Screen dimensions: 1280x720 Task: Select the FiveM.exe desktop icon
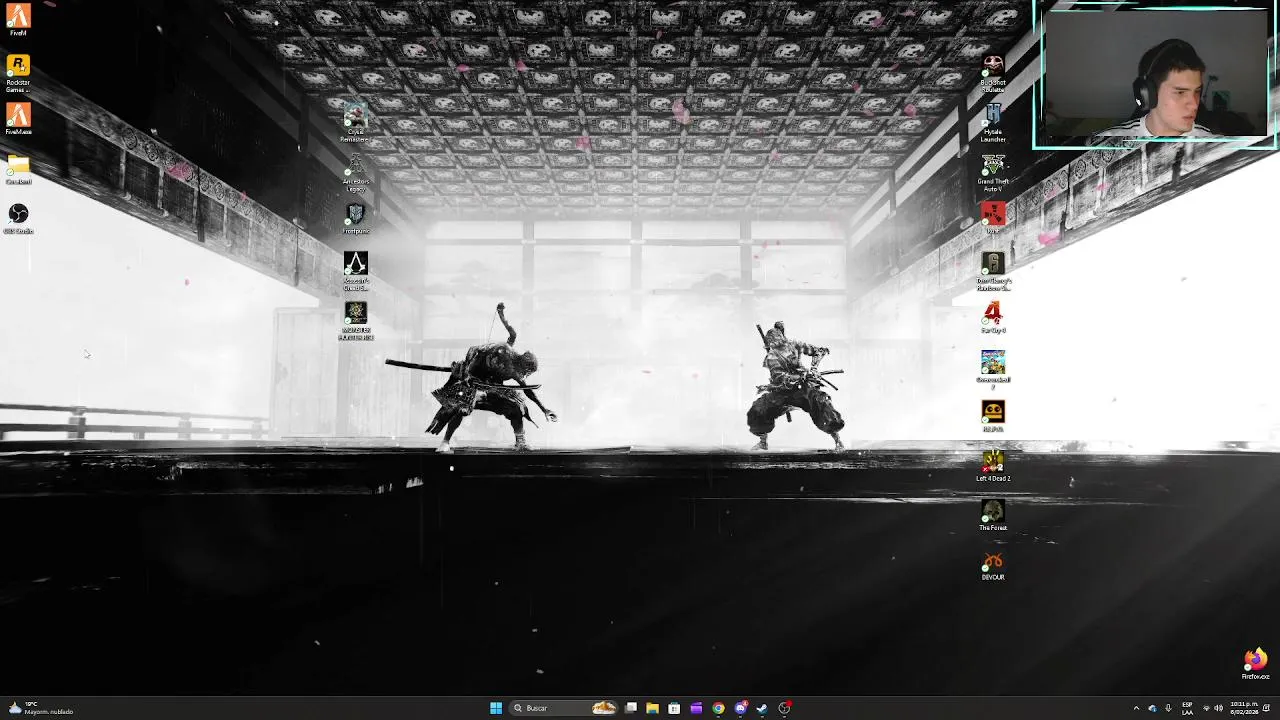tap(18, 119)
